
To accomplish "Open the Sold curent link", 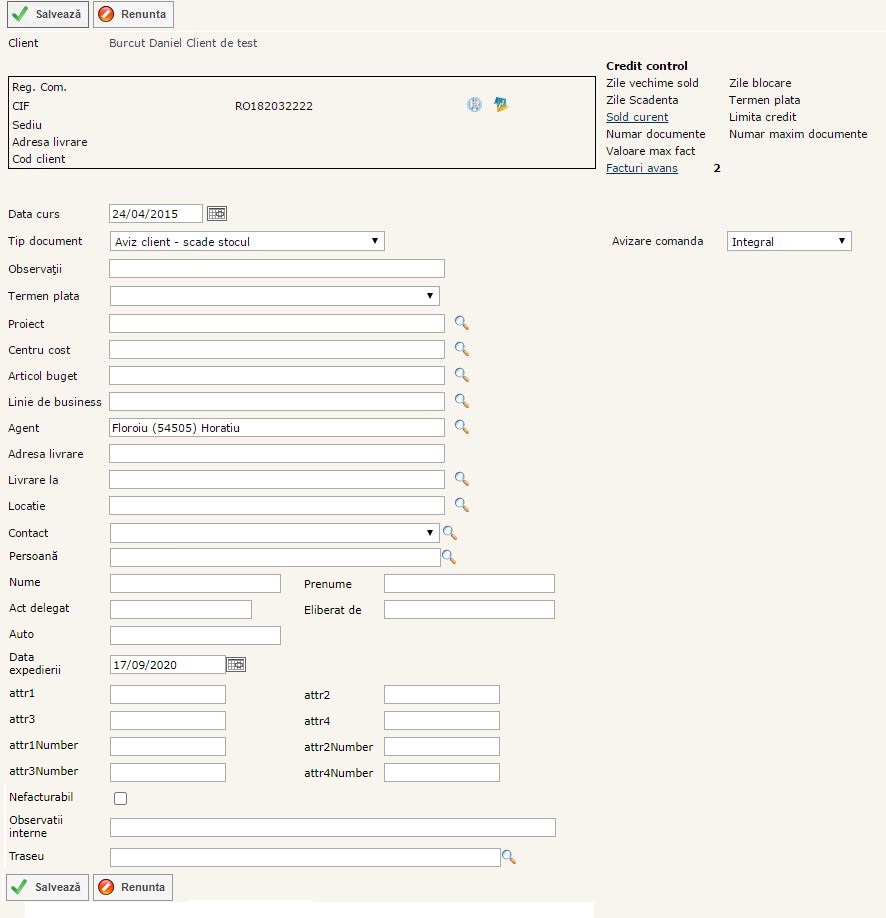I will click(x=637, y=117).
